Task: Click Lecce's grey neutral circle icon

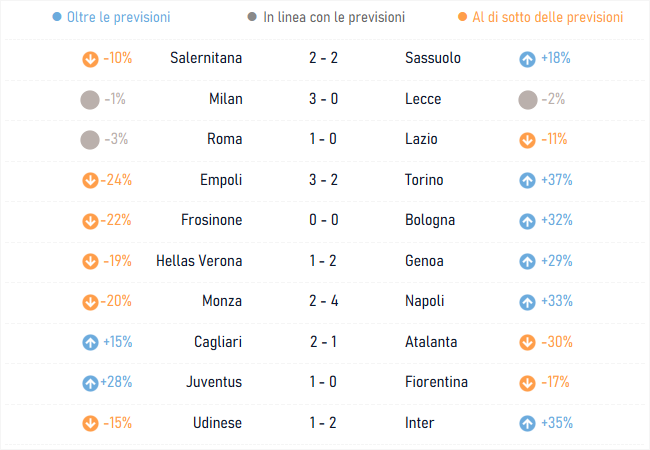Action: [528, 100]
